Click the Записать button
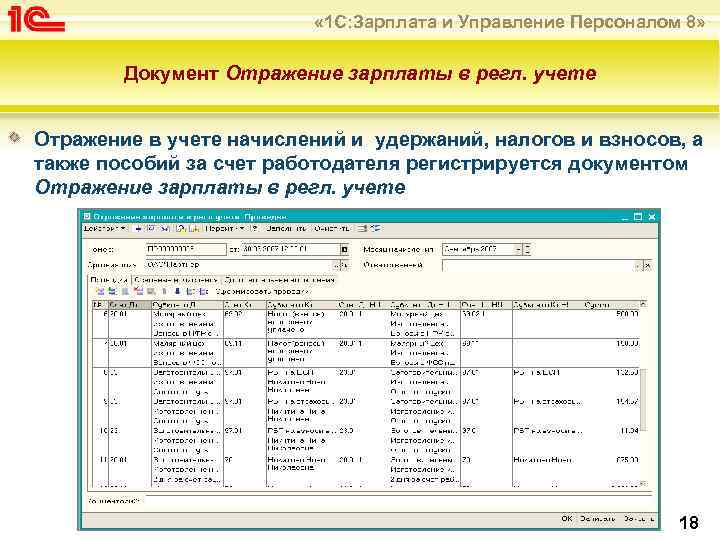 (x=597, y=518)
